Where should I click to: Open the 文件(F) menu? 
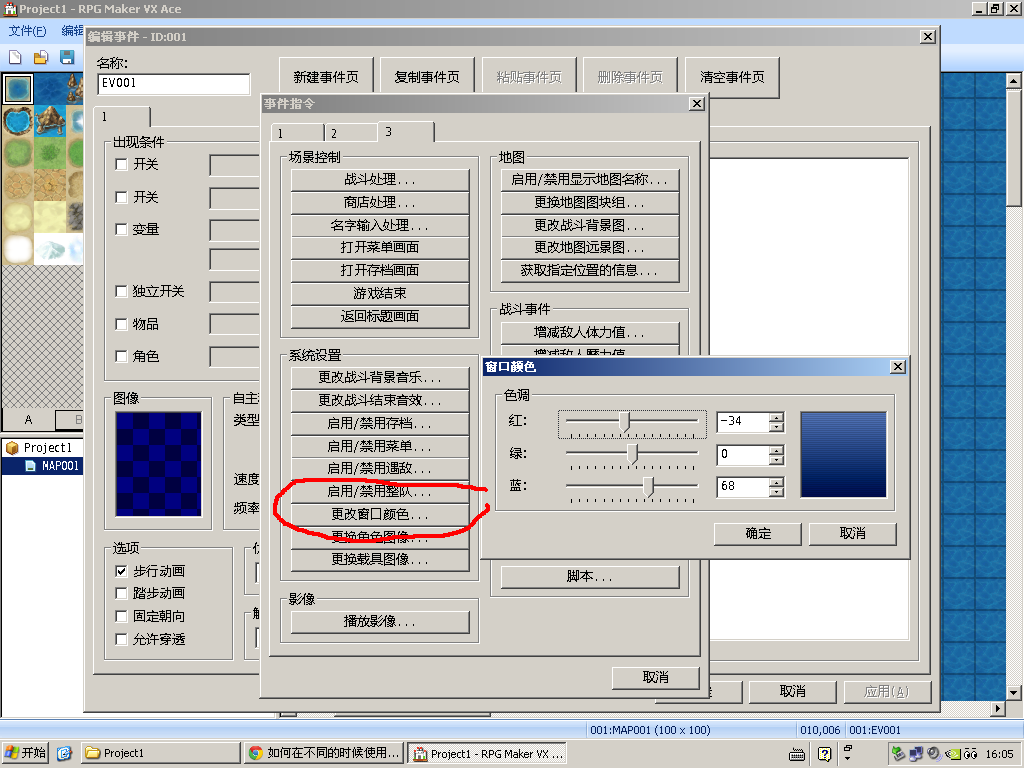[x=27, y=31]
